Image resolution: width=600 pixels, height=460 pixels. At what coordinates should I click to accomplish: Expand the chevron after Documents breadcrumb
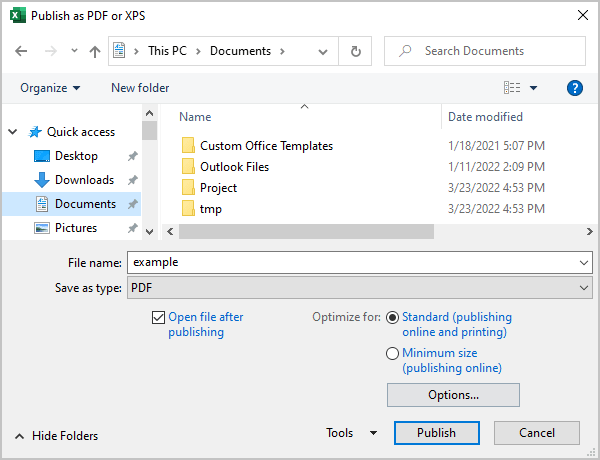pos(282,51)
